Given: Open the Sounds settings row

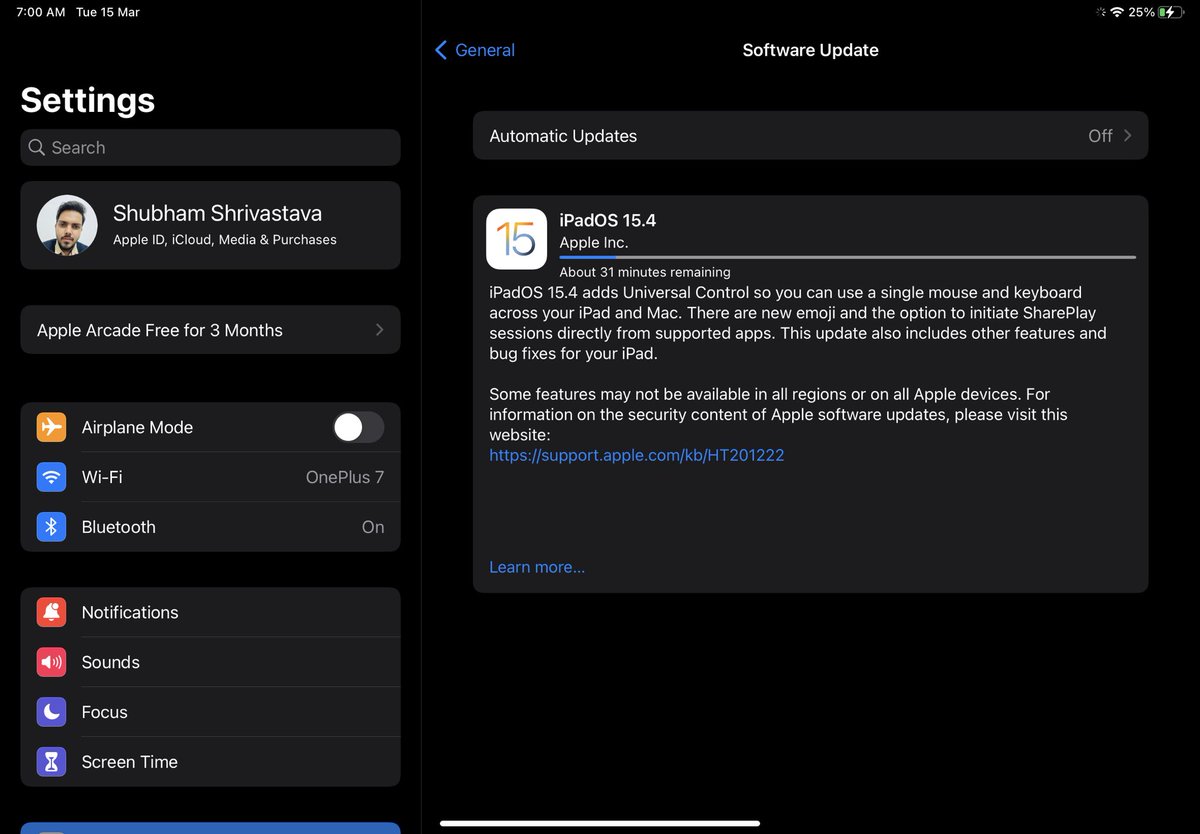Looking at the screenshot, I should [210, 662].
